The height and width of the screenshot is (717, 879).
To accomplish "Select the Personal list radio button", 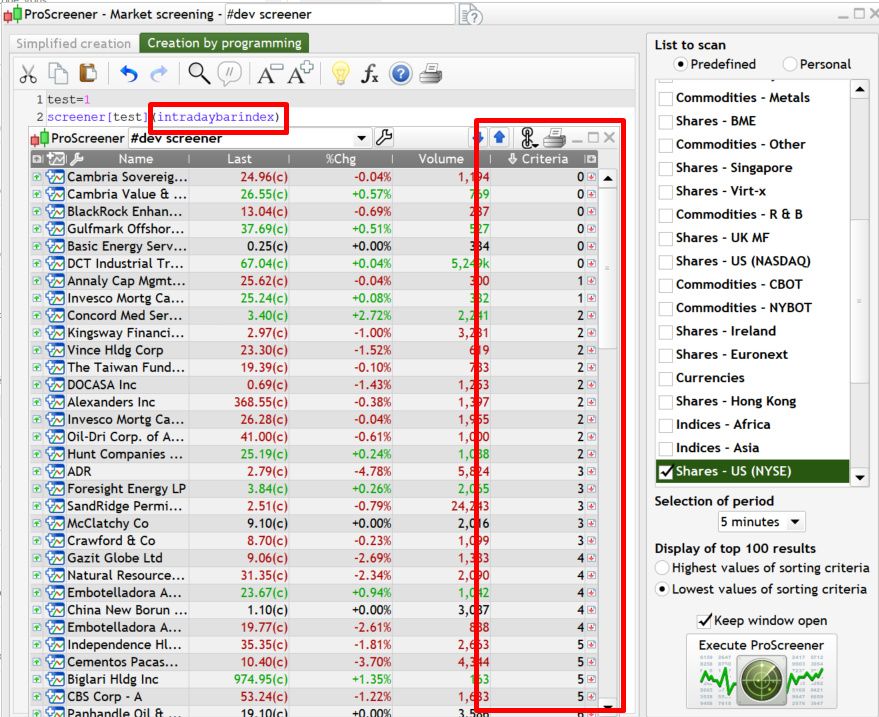I will [789, 64].
